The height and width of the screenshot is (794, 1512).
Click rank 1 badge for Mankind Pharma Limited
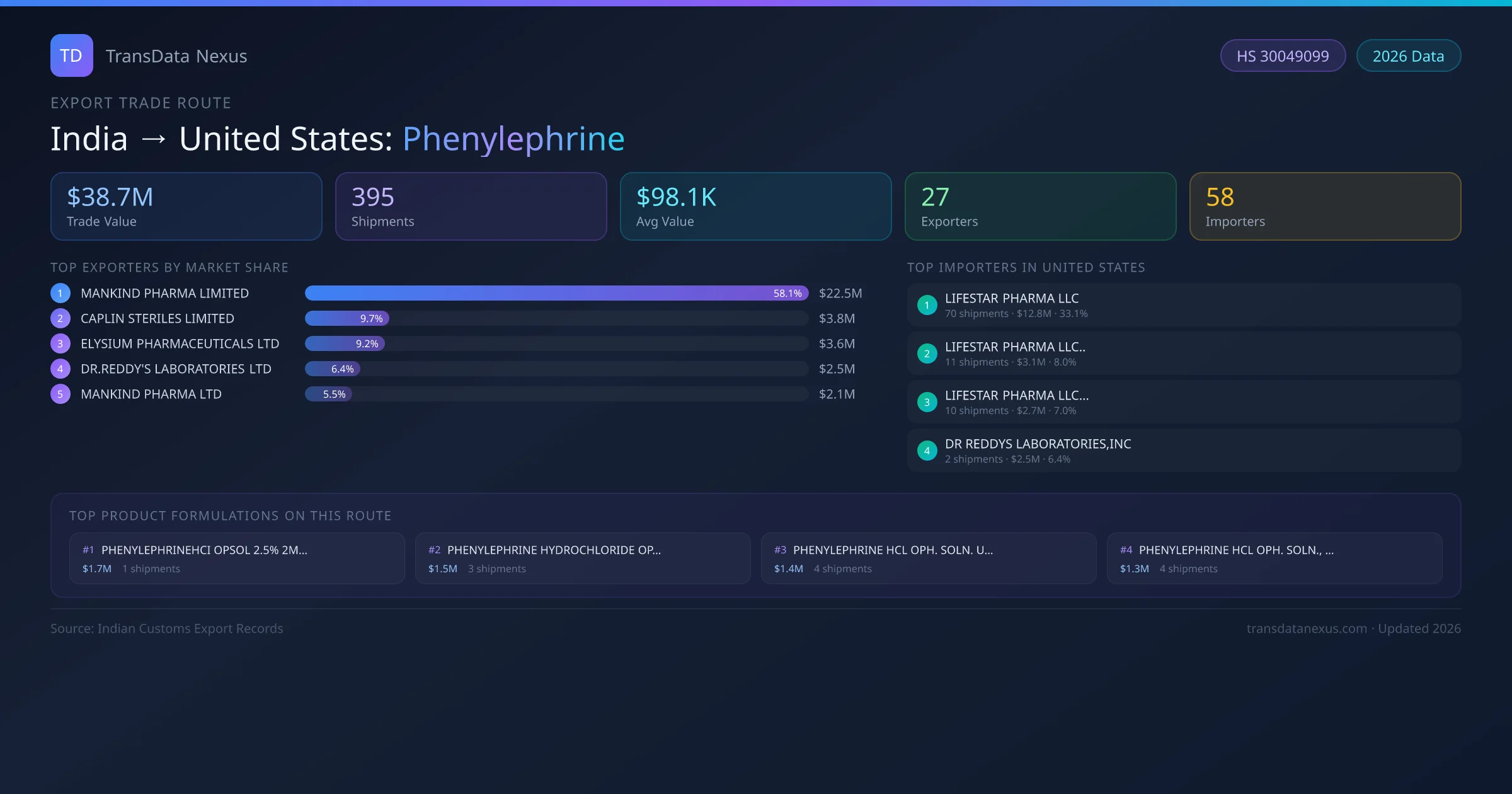point(60,293)
